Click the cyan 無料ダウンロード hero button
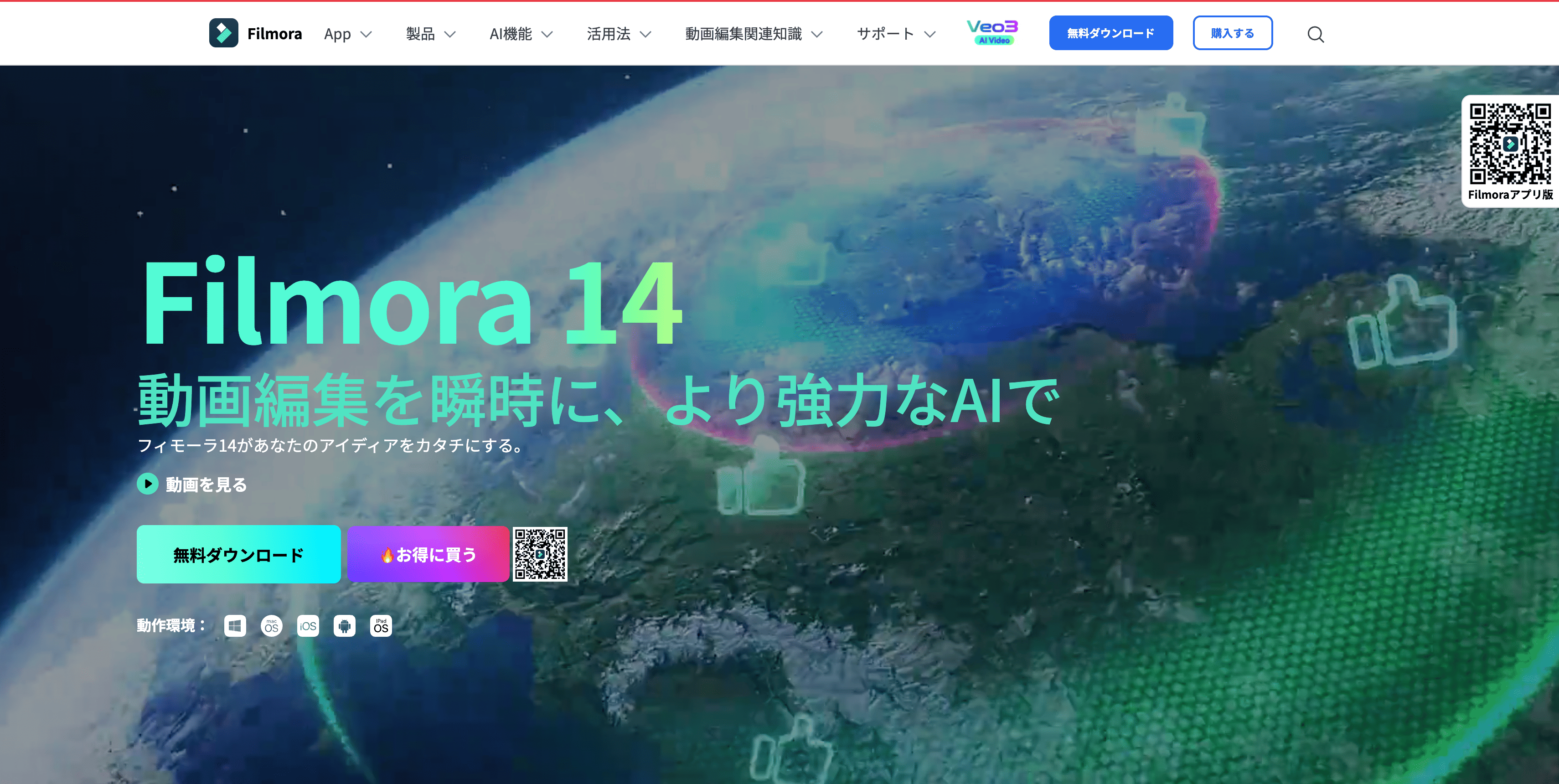 238,555
